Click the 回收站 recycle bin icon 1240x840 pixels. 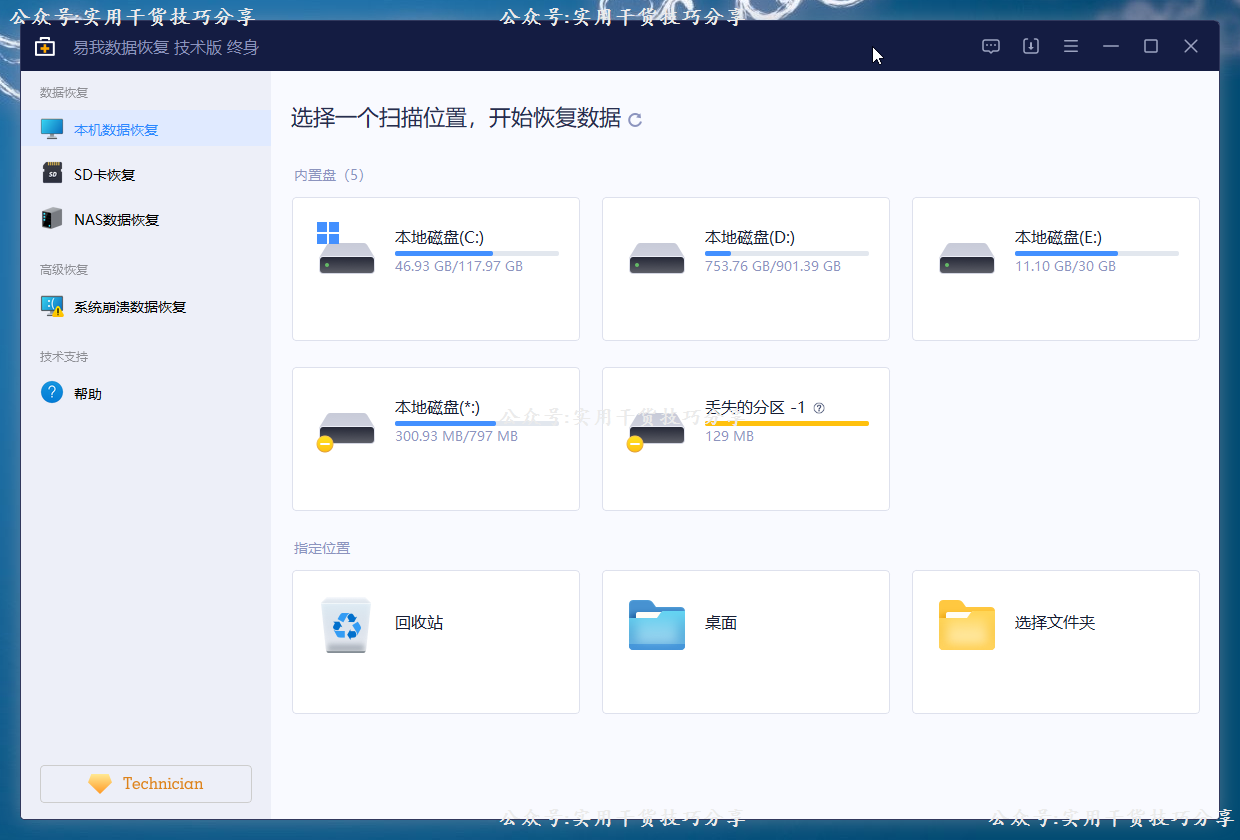click(347, 626)
